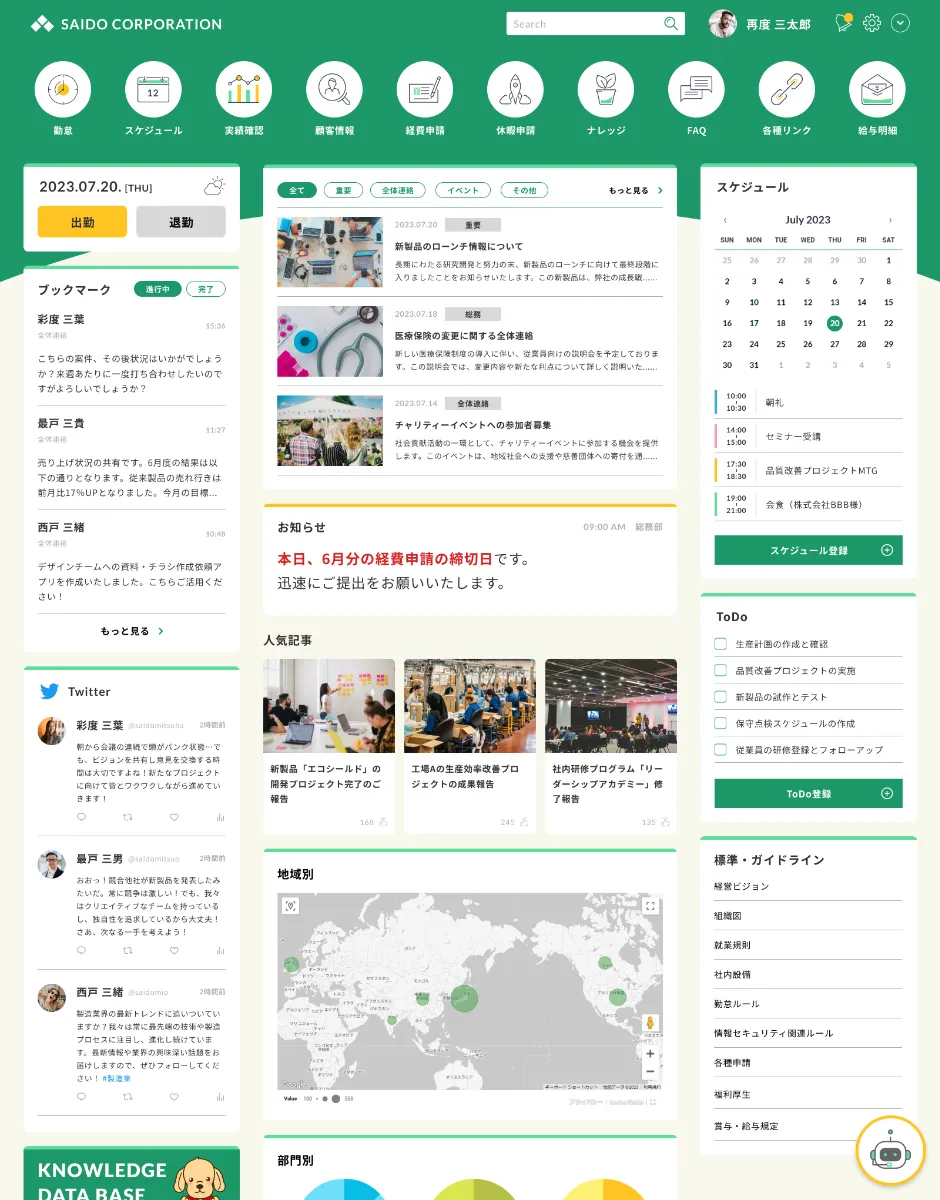The width and height of the screenshot is (940, 1200).
Task: Click the map zoom out minus button
Action: point(650,1071)
